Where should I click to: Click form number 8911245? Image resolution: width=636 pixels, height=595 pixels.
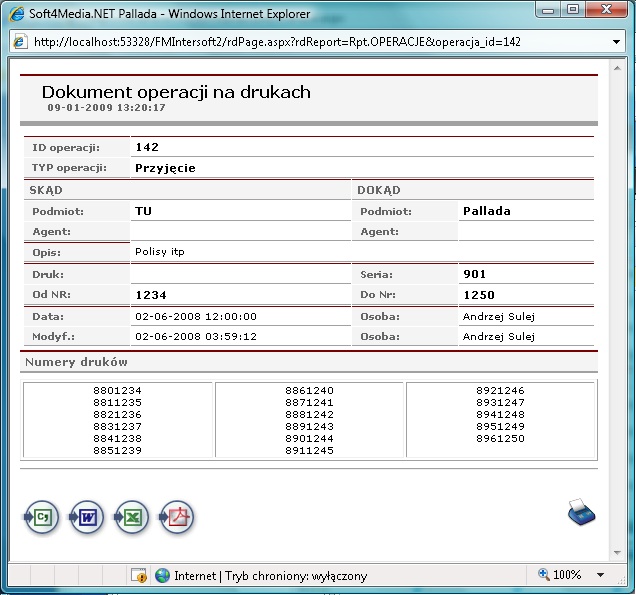click(309, 450)
